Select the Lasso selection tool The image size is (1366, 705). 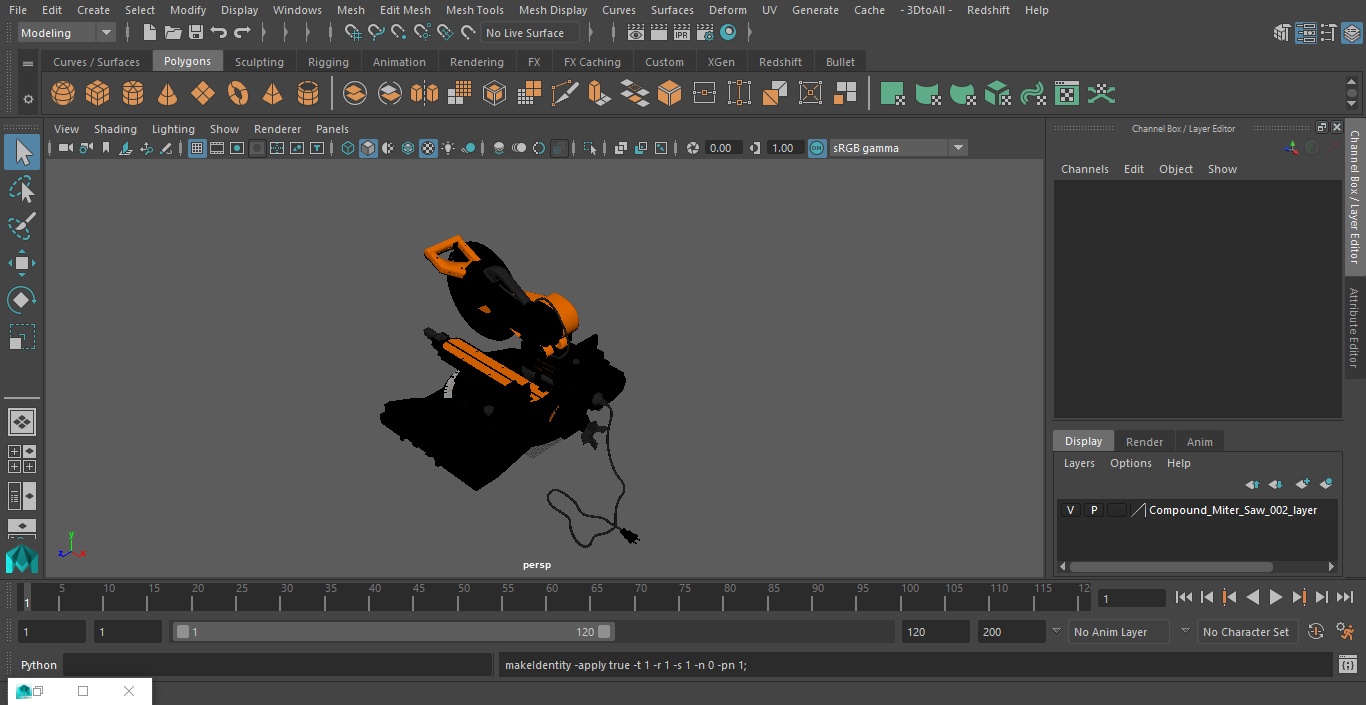(22, 189)
